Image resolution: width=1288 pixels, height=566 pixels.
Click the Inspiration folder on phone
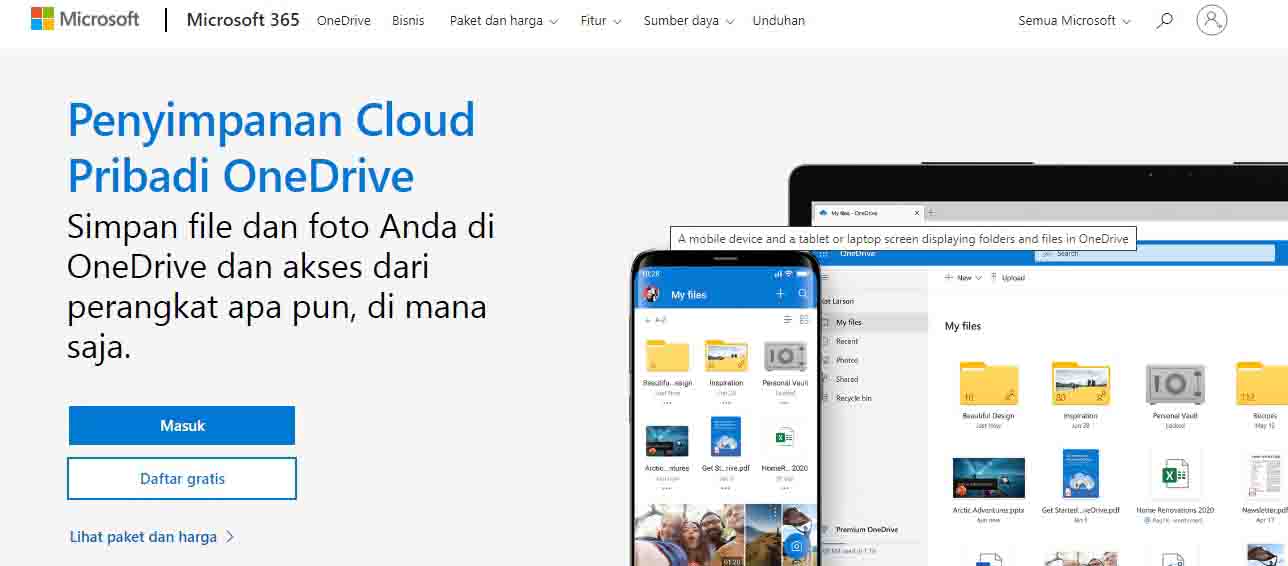[726, 356]
